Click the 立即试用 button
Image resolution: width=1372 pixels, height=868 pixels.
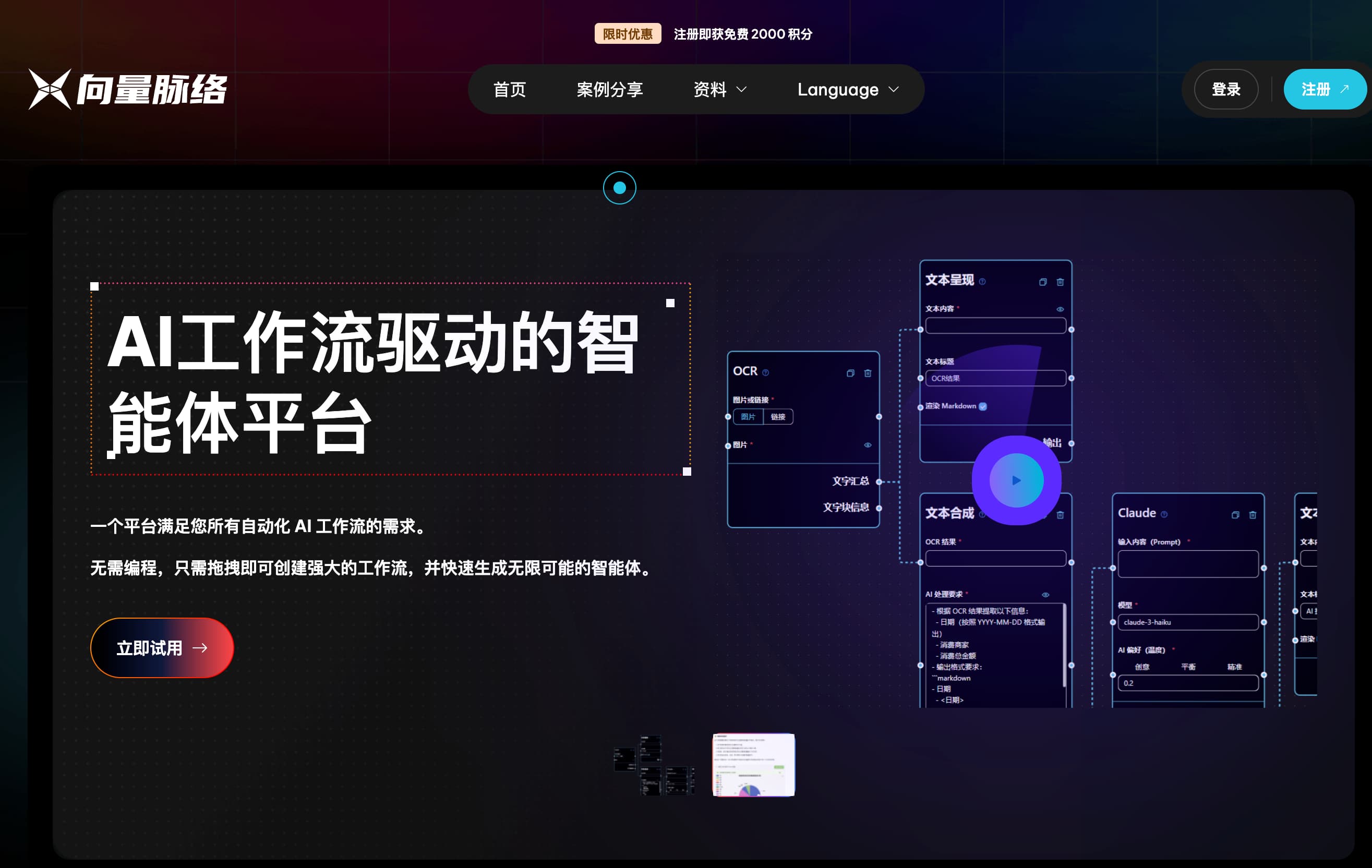tap(162, 647)
